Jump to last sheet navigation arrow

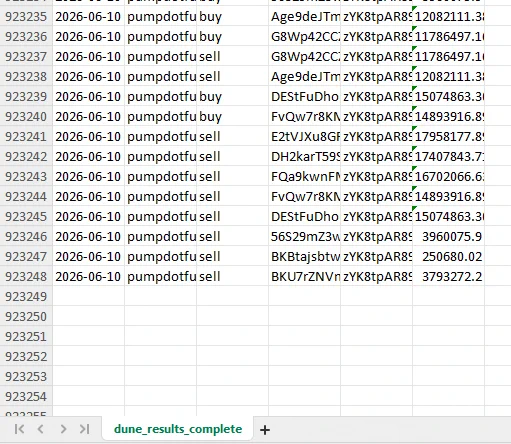coord(85,429)
